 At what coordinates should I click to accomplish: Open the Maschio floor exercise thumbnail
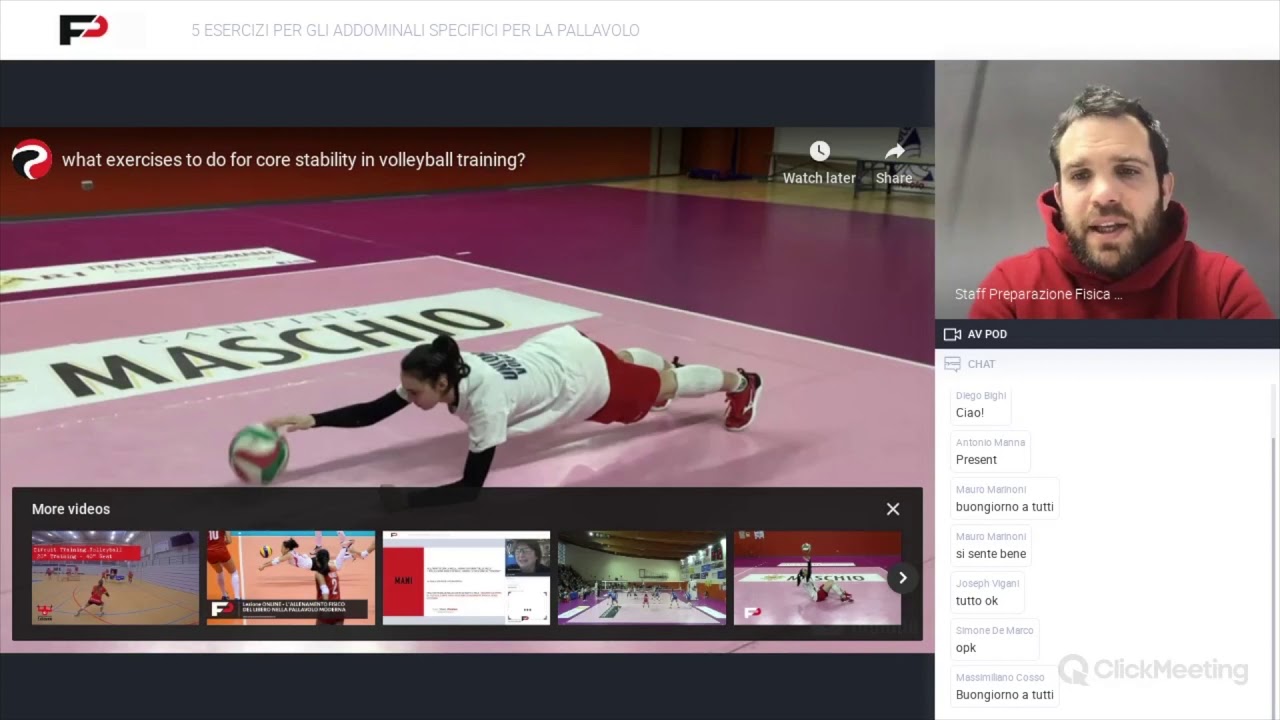coord(817,578)
